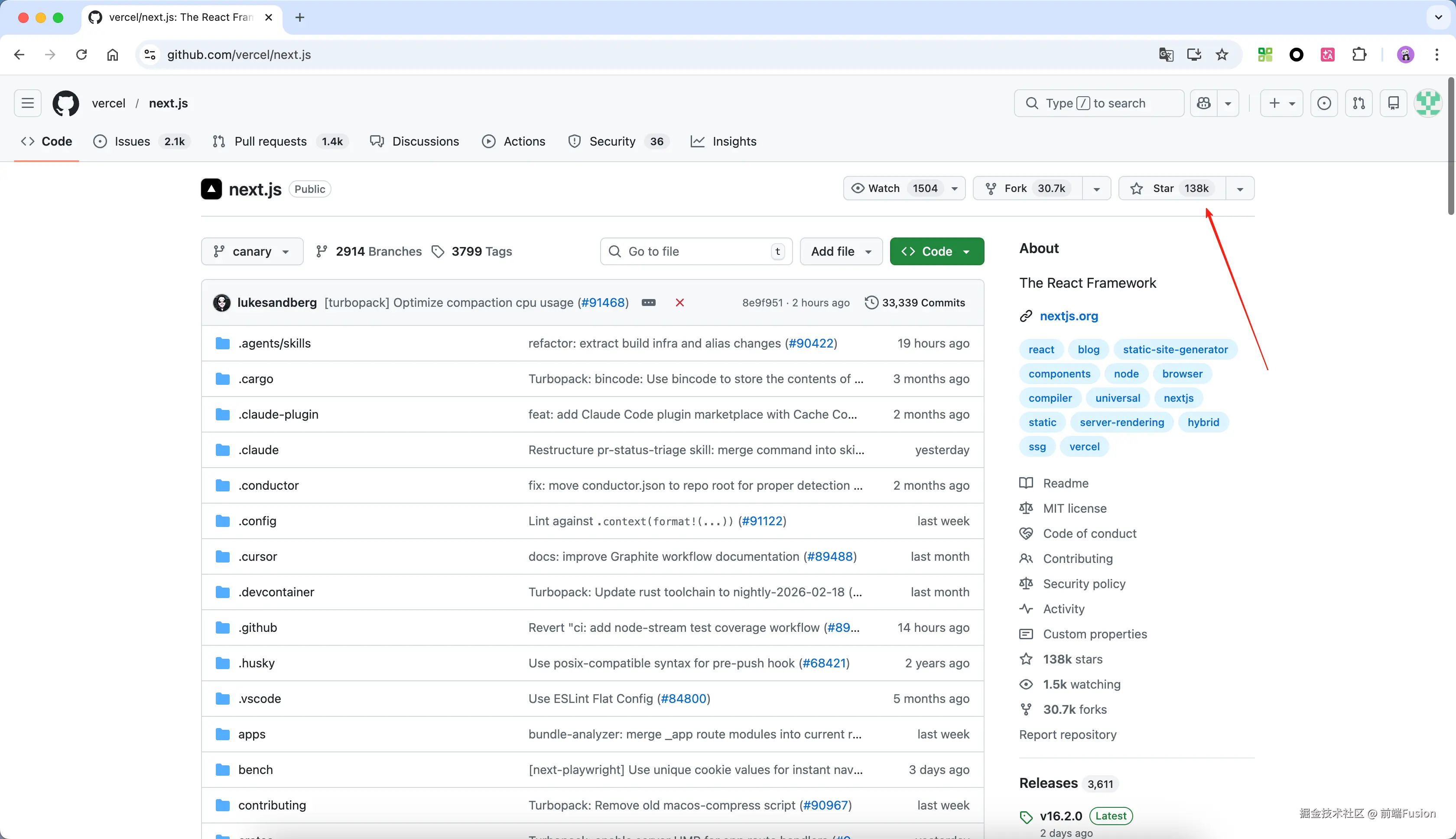
Task: Switch to the Actions tab
Action: click(x=513, y=141)
